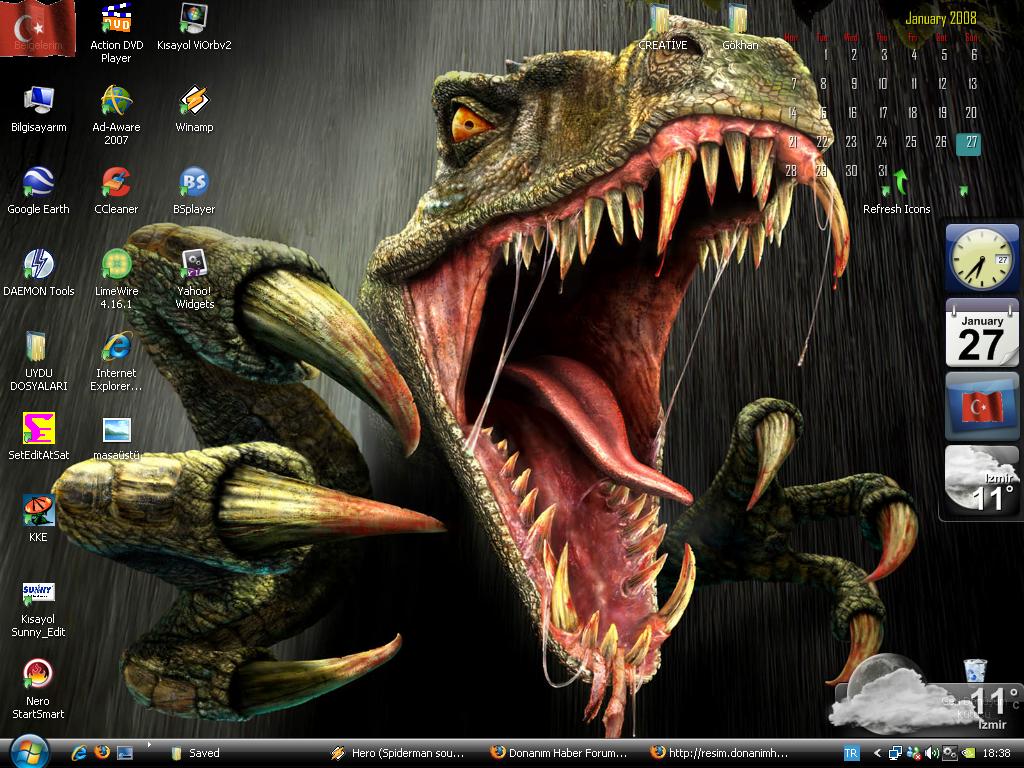Open SetEditAtSat program icon
Screen dimensions: 1024x768
pos(38,437)
